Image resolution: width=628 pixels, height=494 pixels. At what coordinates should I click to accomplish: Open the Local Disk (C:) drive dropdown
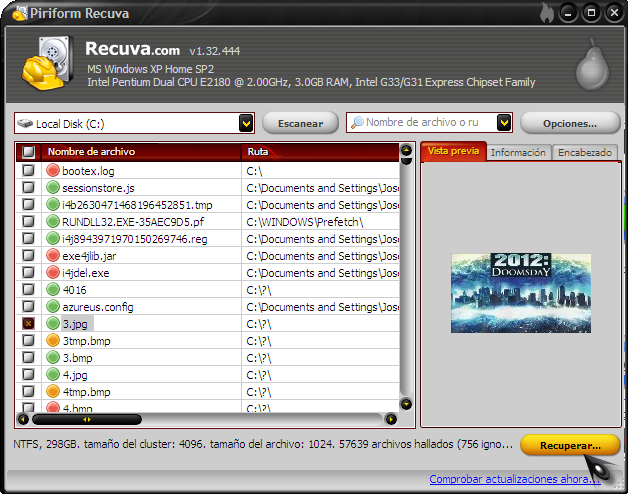246,123
